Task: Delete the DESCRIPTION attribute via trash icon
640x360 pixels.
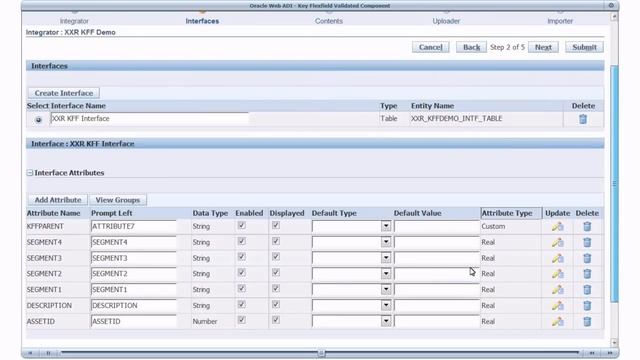Action: point(587,306)
